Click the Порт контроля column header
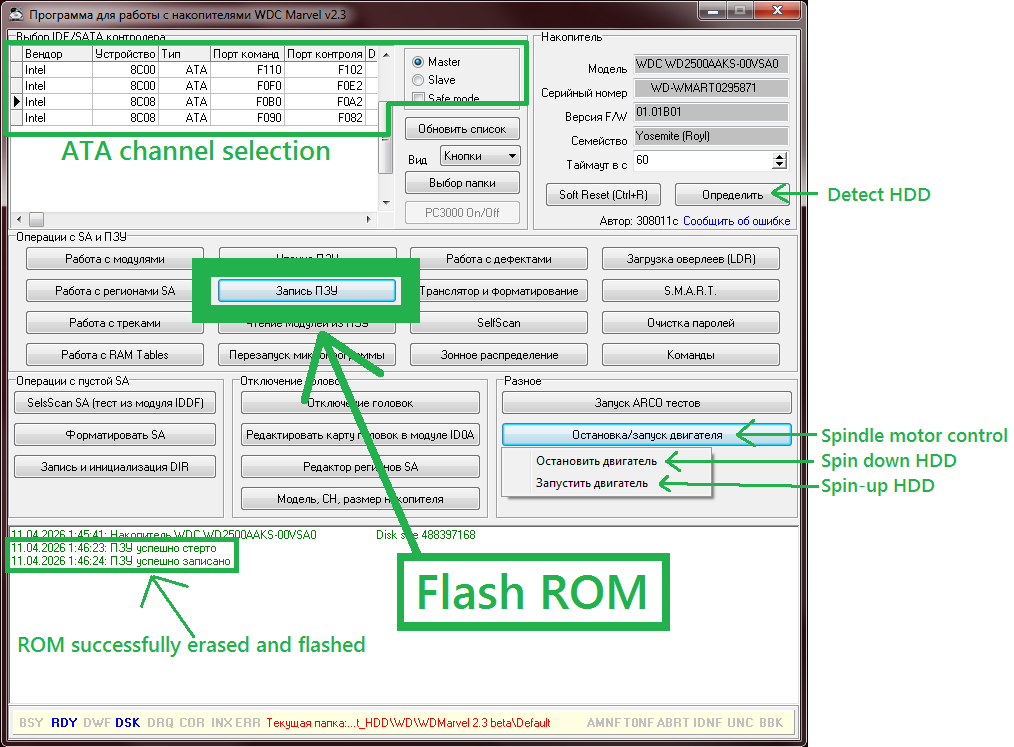This screenshot has width=1014, height=747. [x=325, y=54]
